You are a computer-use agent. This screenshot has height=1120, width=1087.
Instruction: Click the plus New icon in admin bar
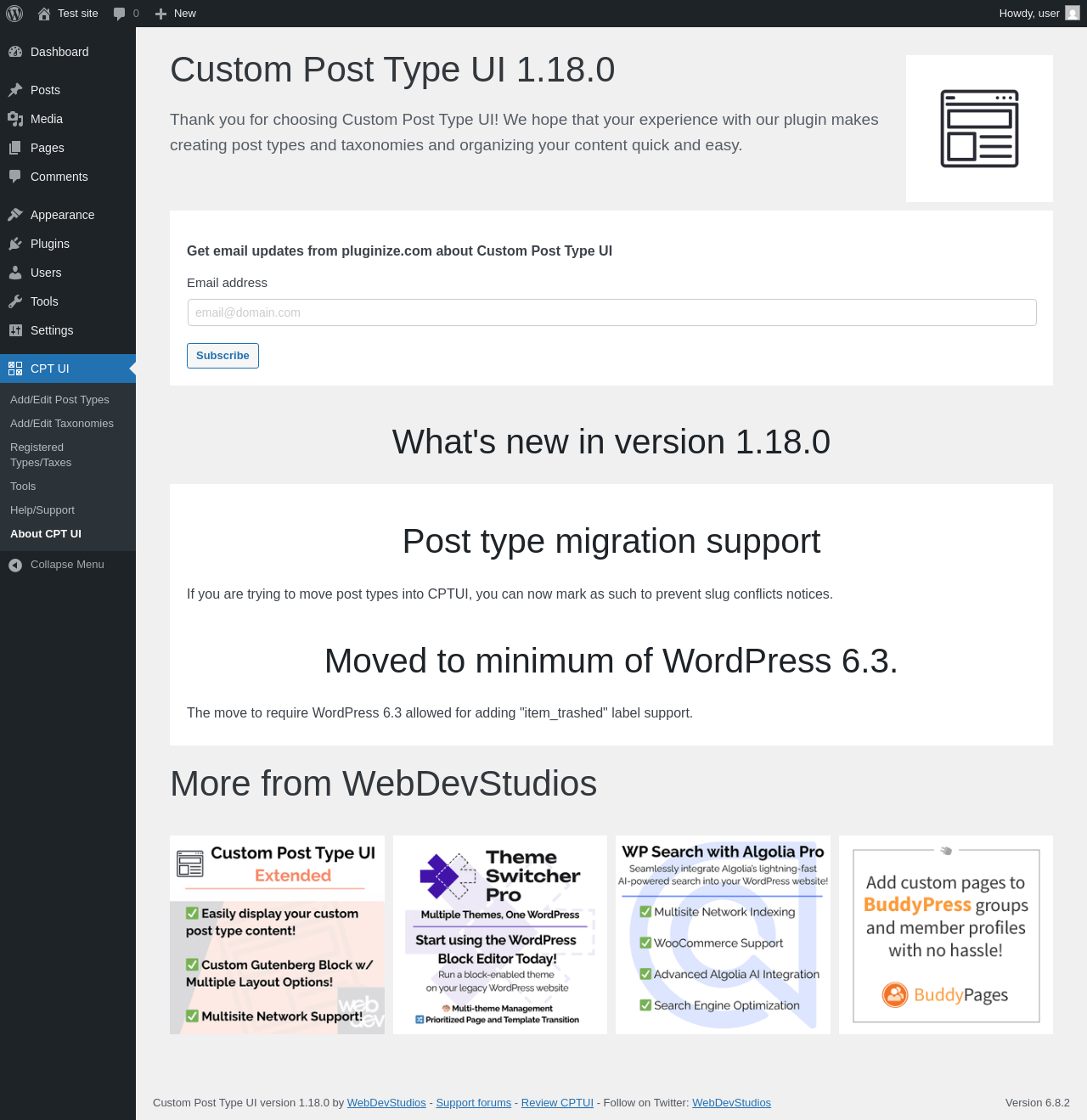coord(161,14)
